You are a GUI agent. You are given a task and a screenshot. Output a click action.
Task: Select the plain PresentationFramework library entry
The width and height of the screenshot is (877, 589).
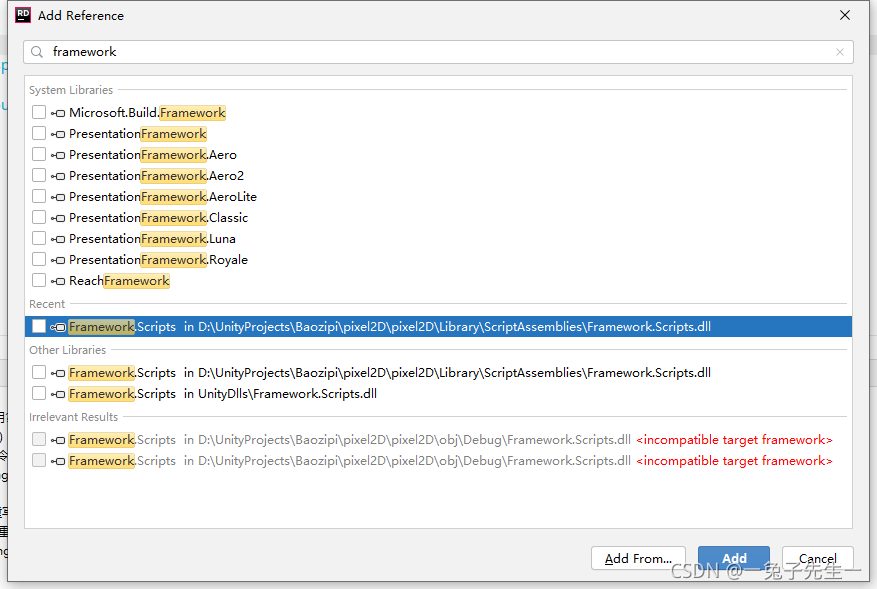pos(137,134)
